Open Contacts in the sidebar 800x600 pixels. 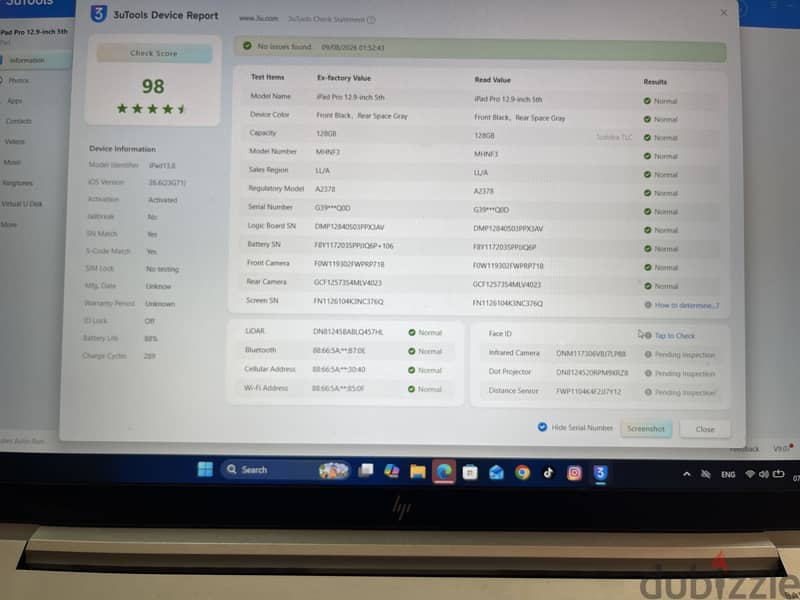point(18,121)
